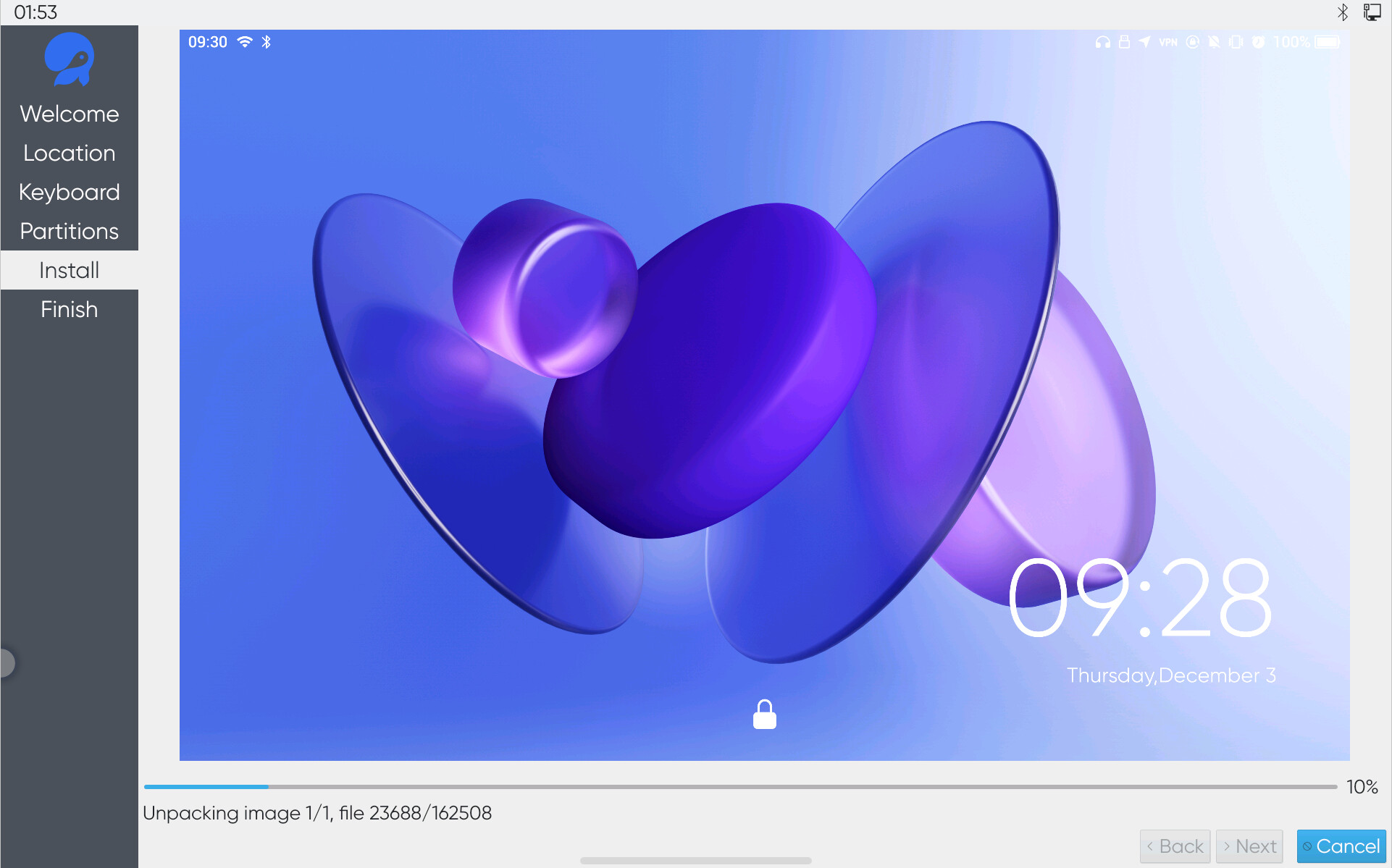Click the drag handle at the bottom center
The width and height of the screenshot is (1392, 868).
click(x=695, y=861)
